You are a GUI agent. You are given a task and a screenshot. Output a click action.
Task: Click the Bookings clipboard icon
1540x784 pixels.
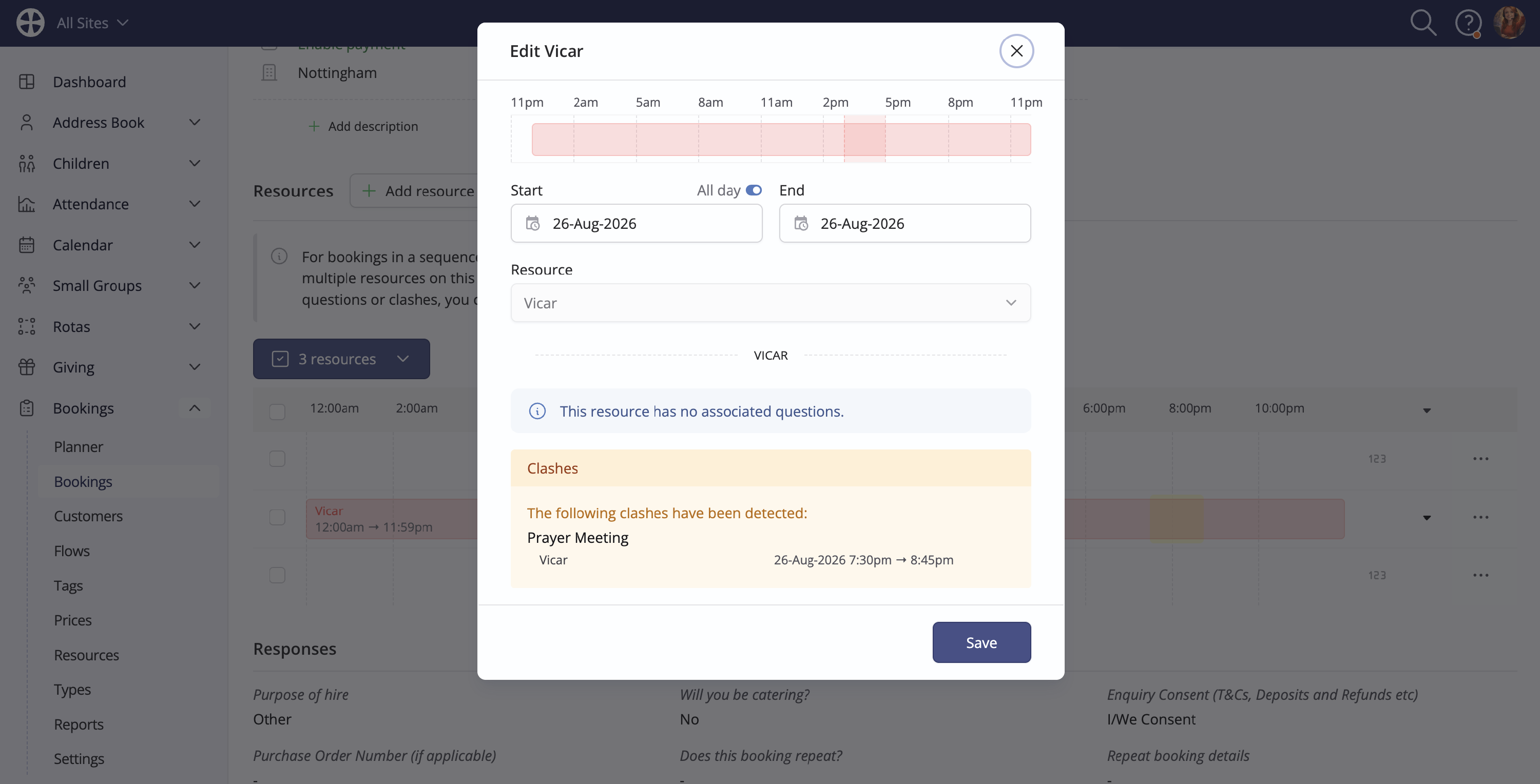pyautogui.click(x=26, y=407)
